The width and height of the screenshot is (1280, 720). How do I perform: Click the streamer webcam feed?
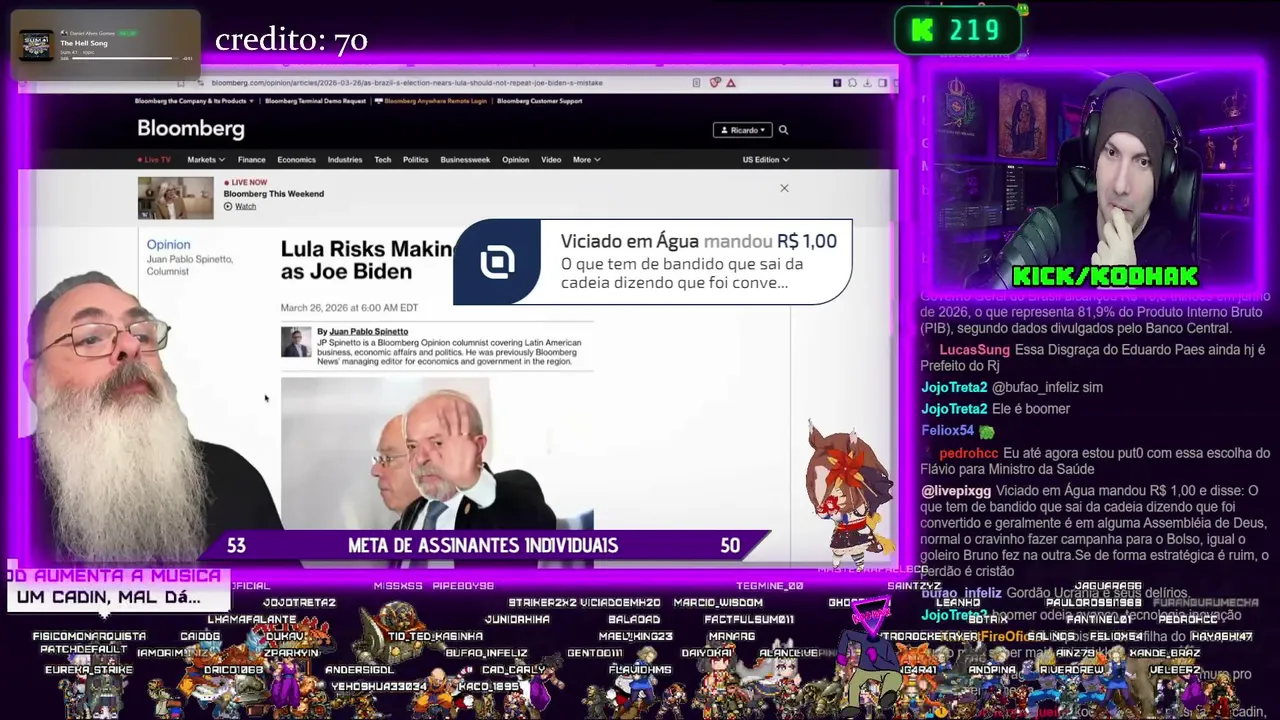tap(1099, 178)
